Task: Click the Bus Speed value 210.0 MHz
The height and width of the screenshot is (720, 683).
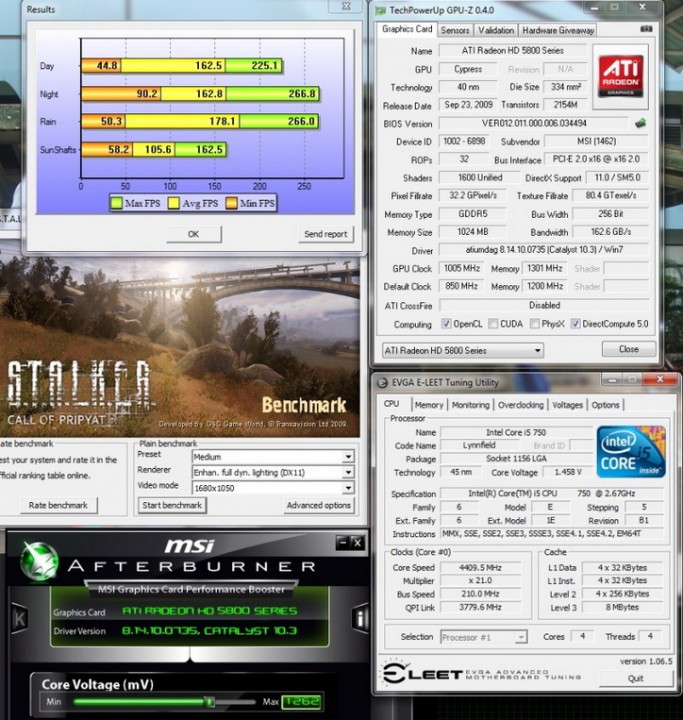Action: click(x=480, y=594)
